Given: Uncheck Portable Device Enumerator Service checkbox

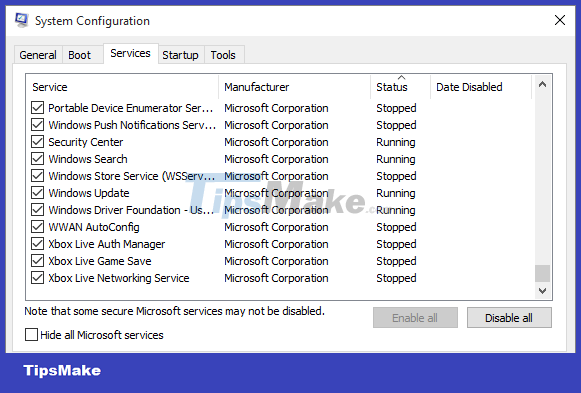Looking at the screenshot, I should tap(37, 108).
